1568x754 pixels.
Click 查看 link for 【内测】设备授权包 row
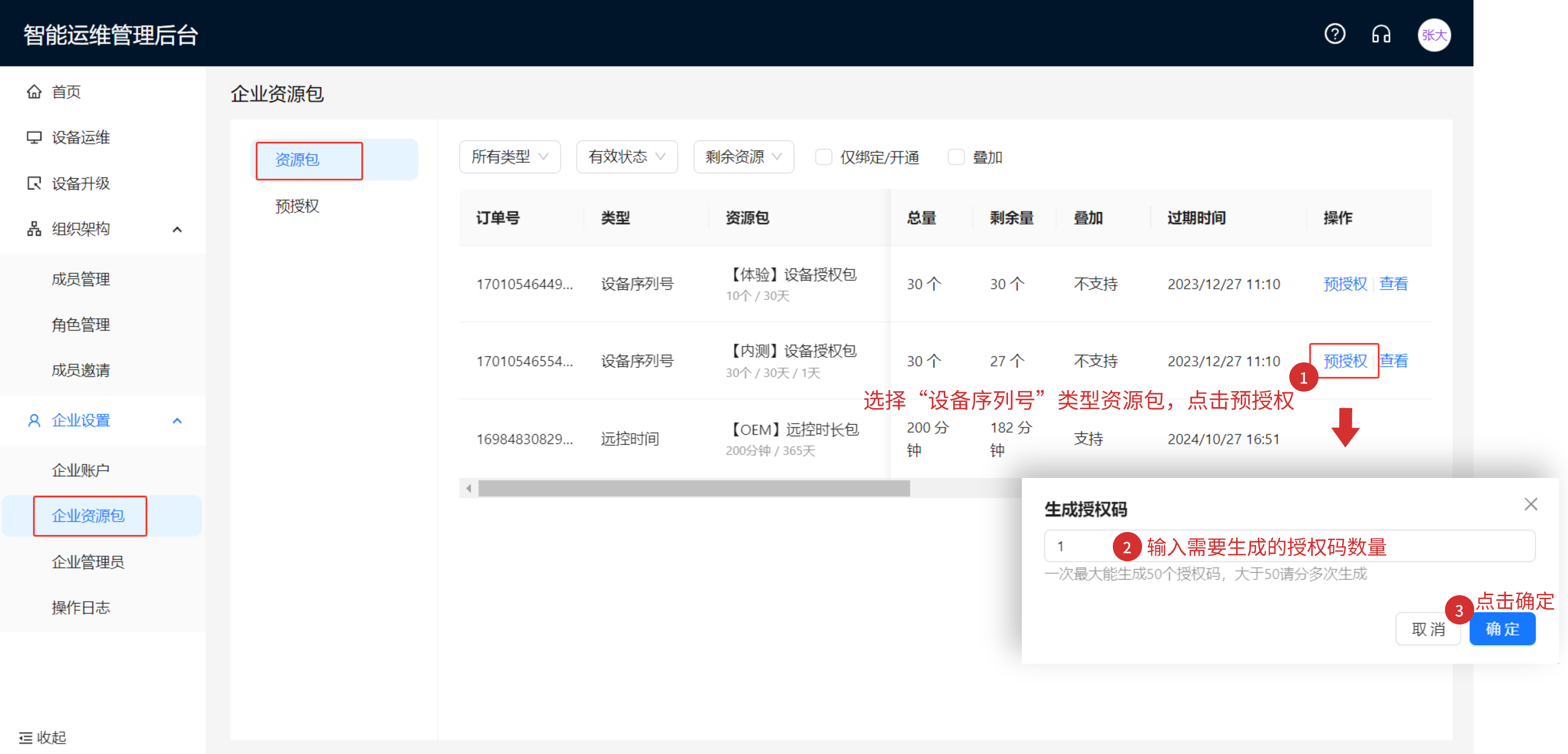(x=1393, y=361)
